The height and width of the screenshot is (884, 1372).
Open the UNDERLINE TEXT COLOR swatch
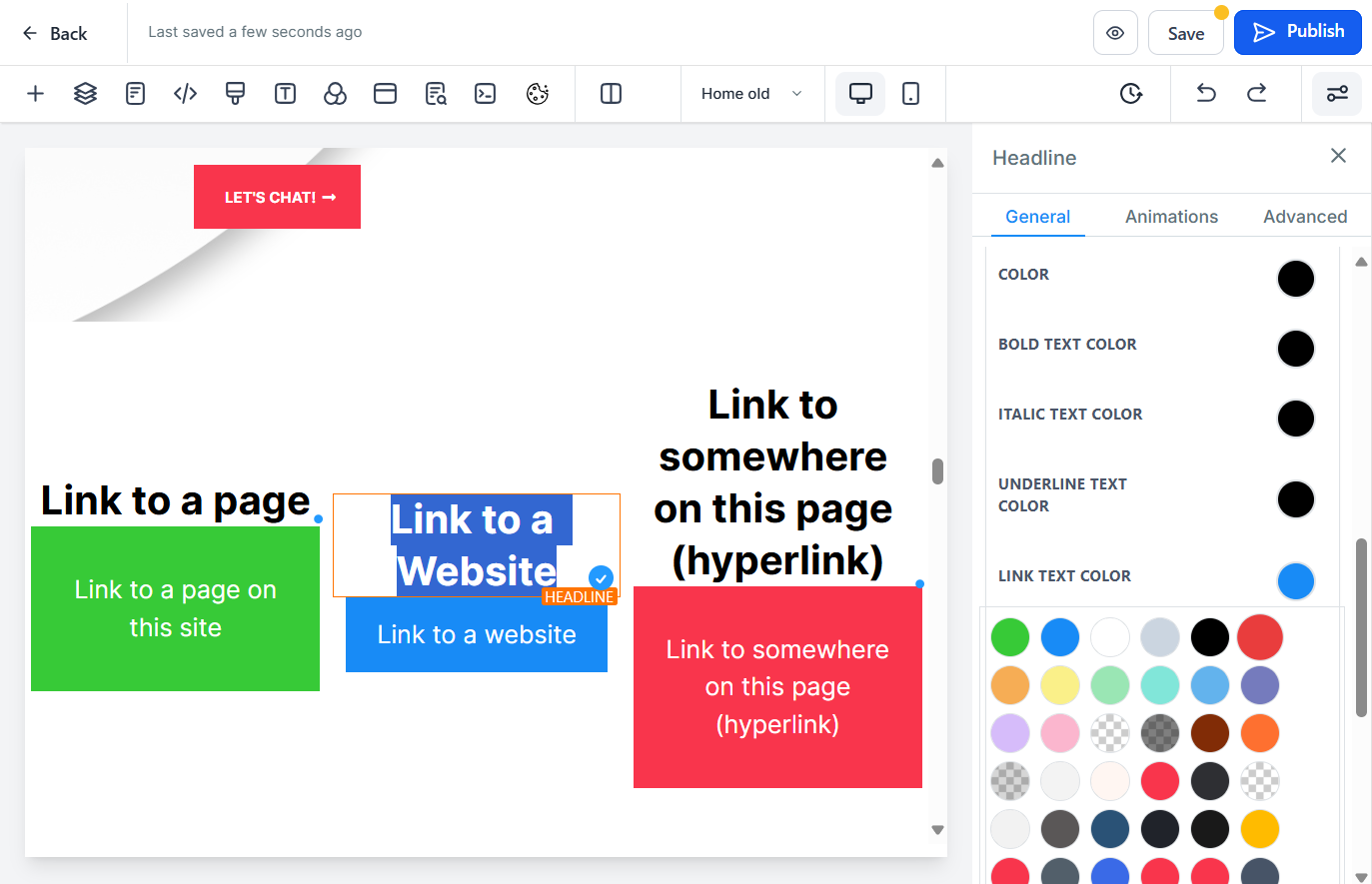point(1296,499)
